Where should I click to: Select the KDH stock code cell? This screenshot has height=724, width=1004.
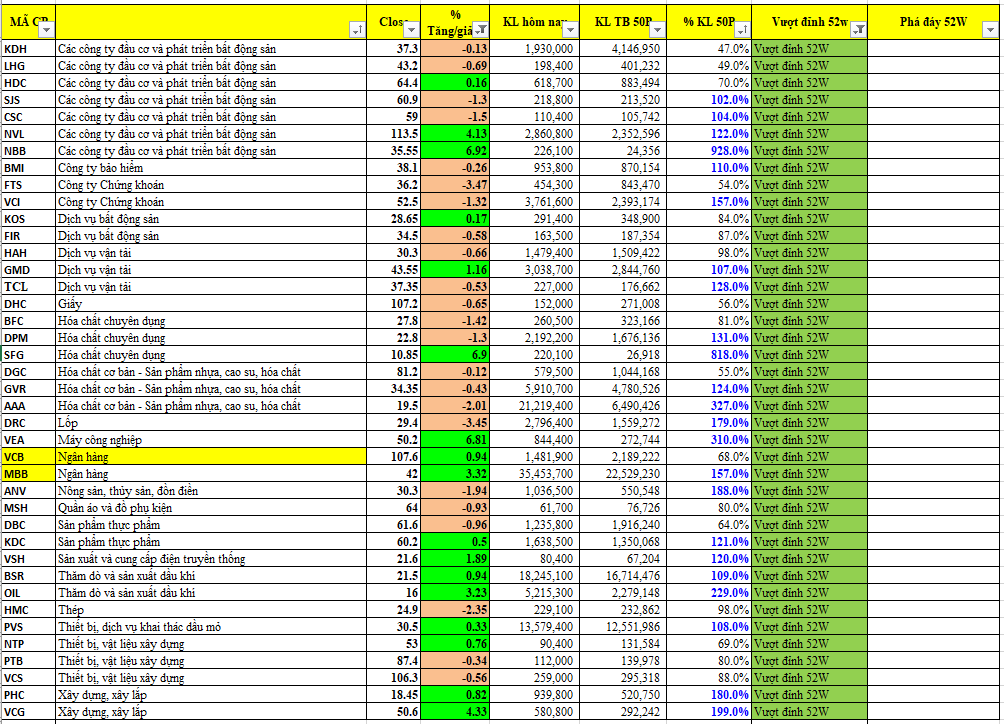pos(27,49)
